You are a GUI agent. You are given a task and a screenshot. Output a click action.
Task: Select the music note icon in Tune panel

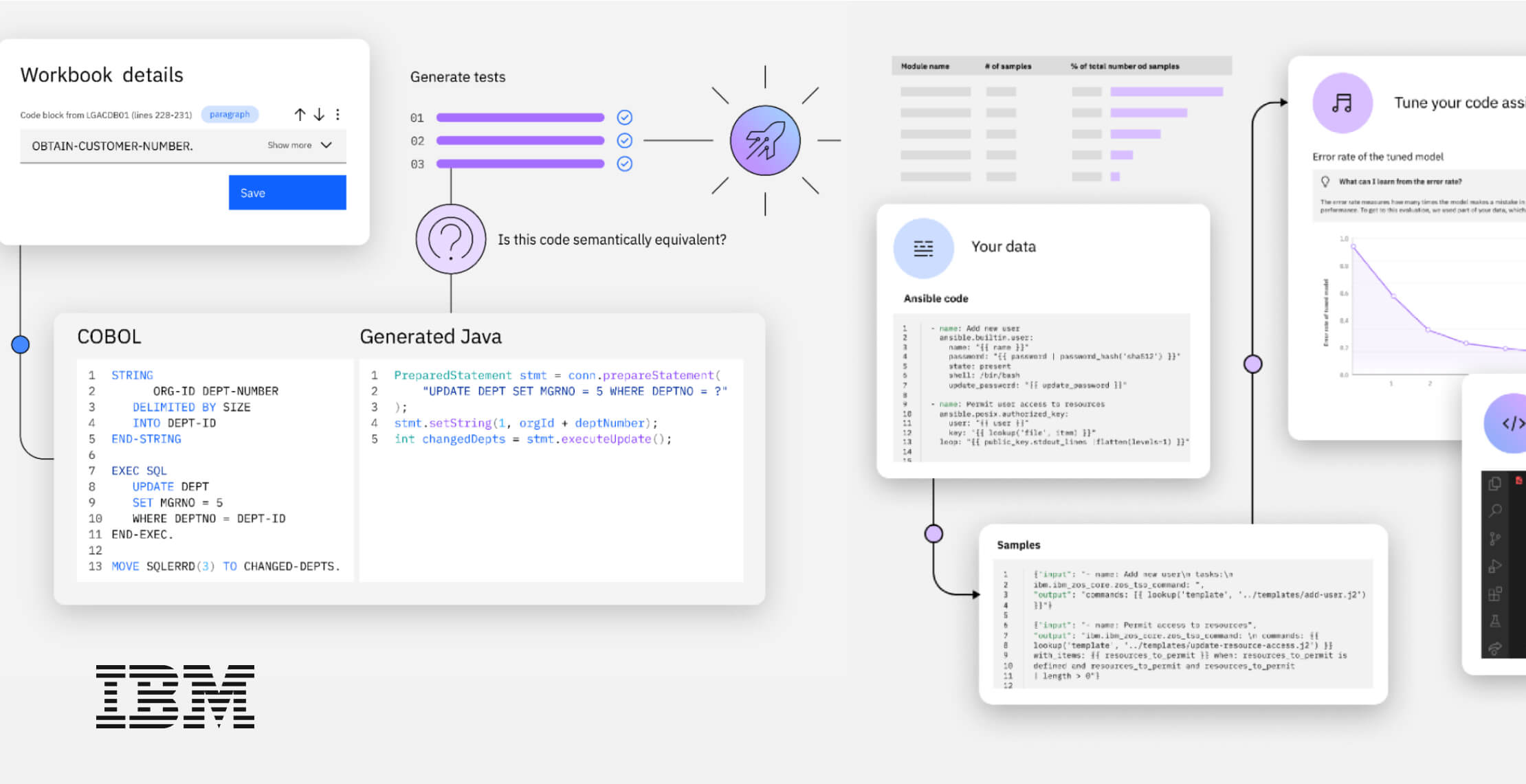[1342, 103]
